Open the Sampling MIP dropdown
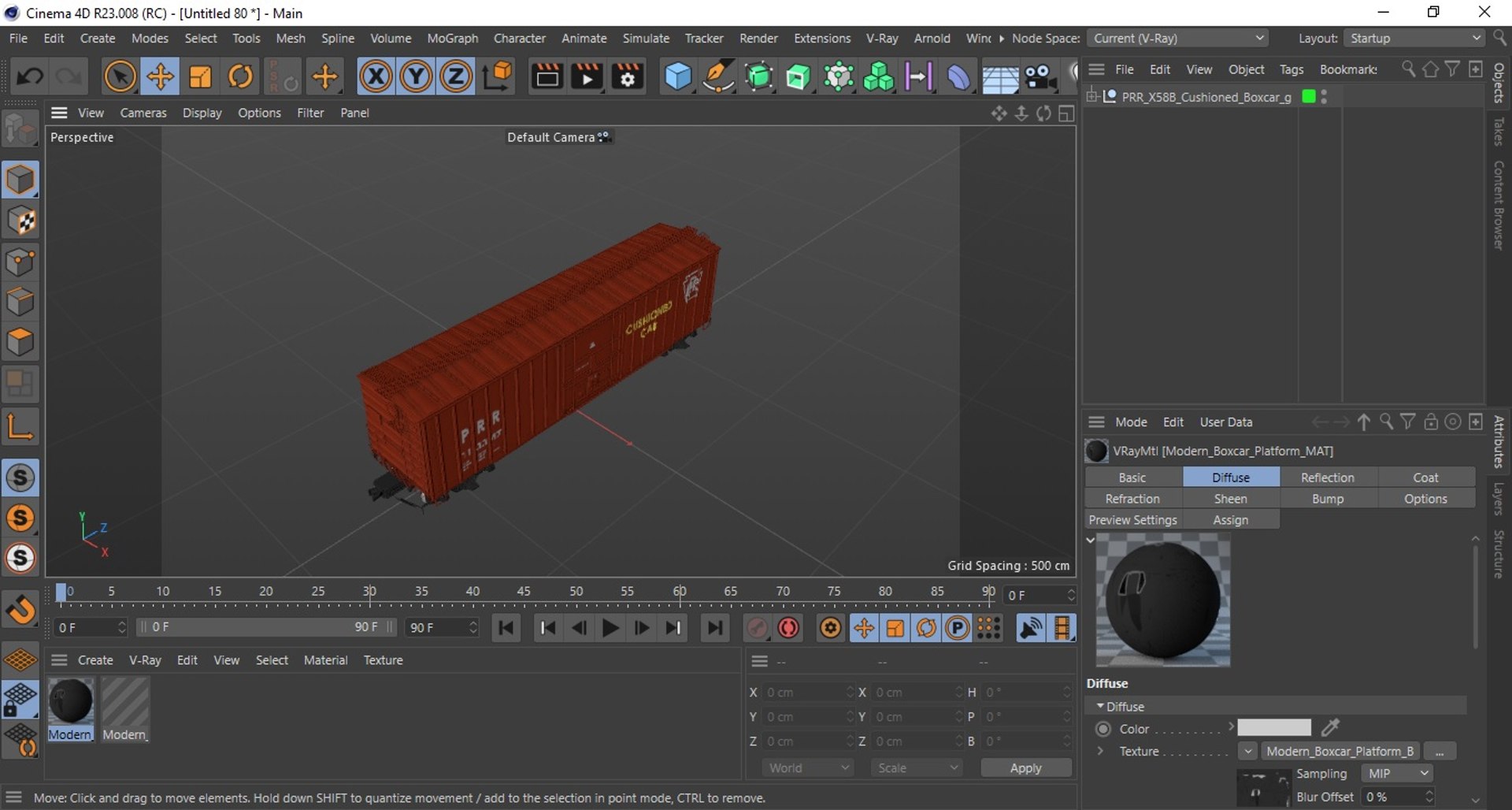 point(1396,774)
